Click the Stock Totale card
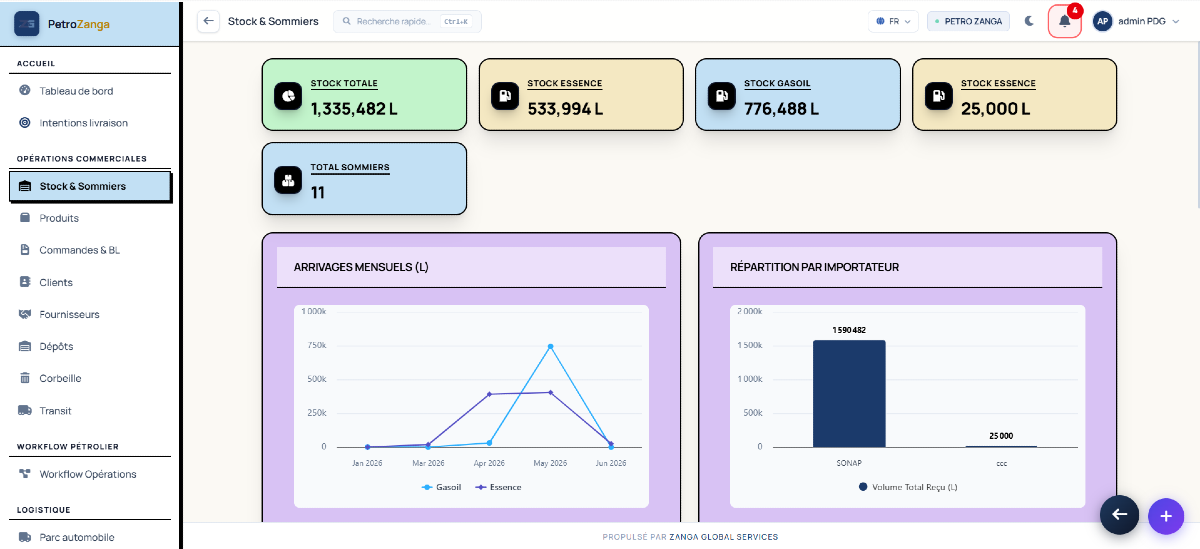 (x=364, y=94)
